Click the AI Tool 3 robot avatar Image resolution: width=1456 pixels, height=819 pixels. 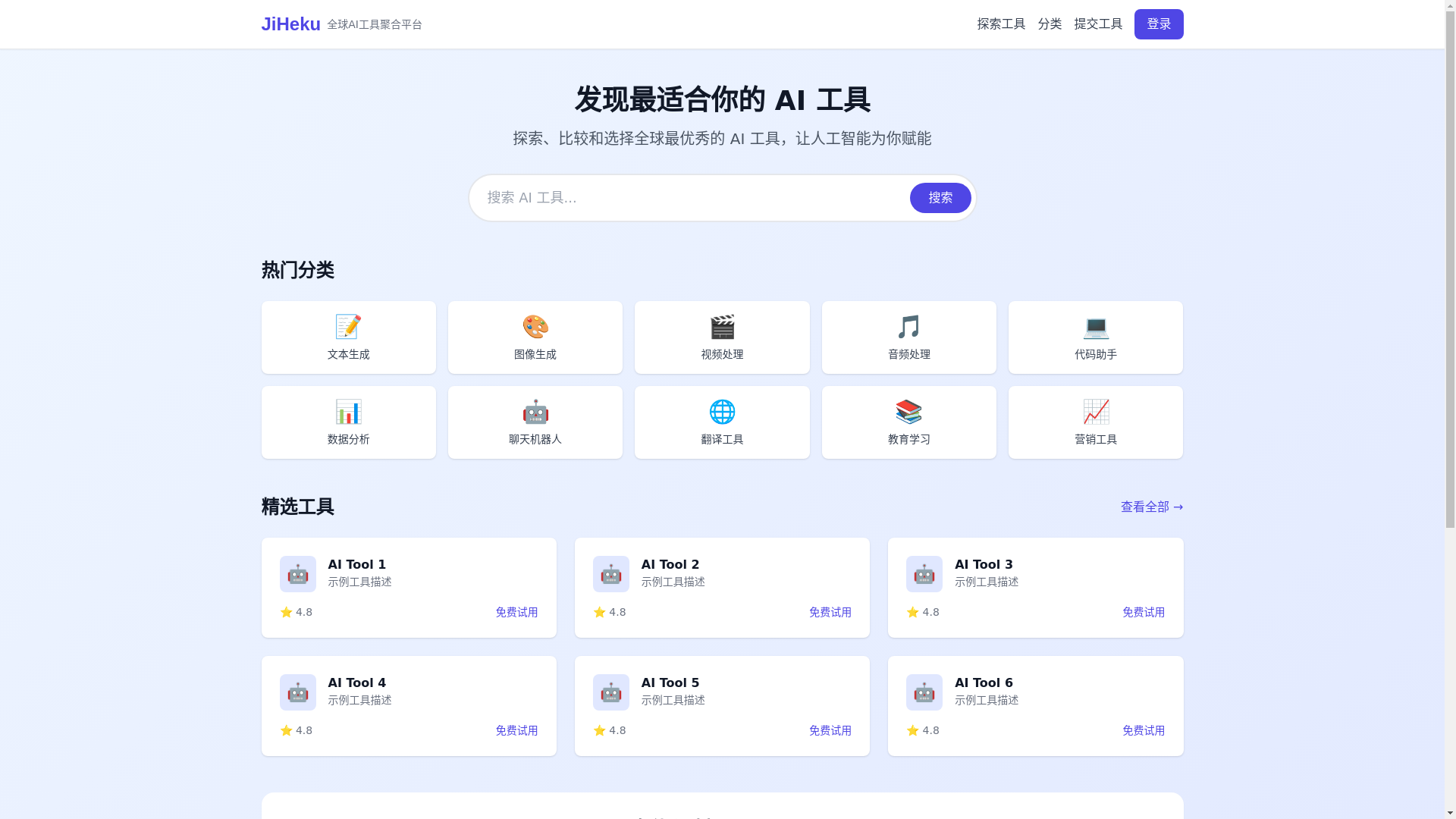pos(924,574)
